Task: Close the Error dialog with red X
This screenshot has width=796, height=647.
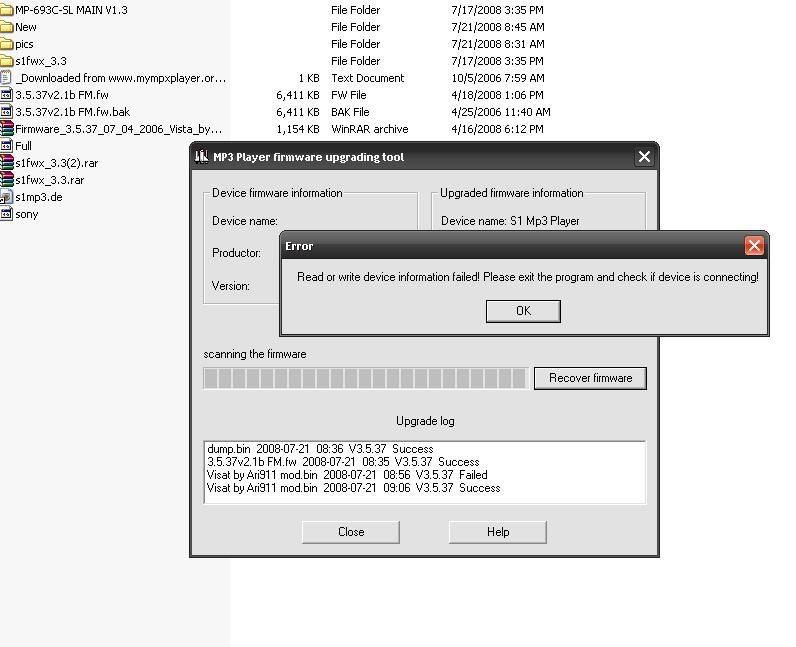Action: [754, 246]
